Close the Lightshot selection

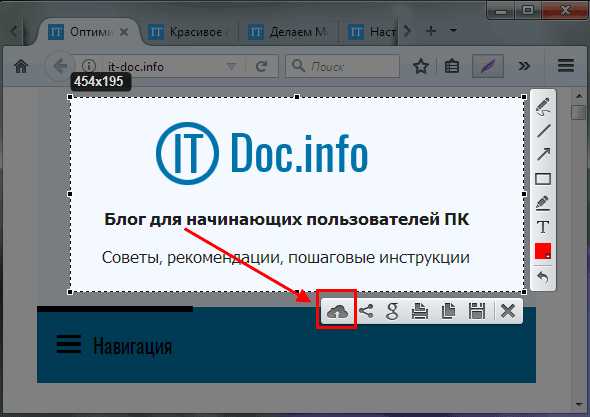[508, 311]
